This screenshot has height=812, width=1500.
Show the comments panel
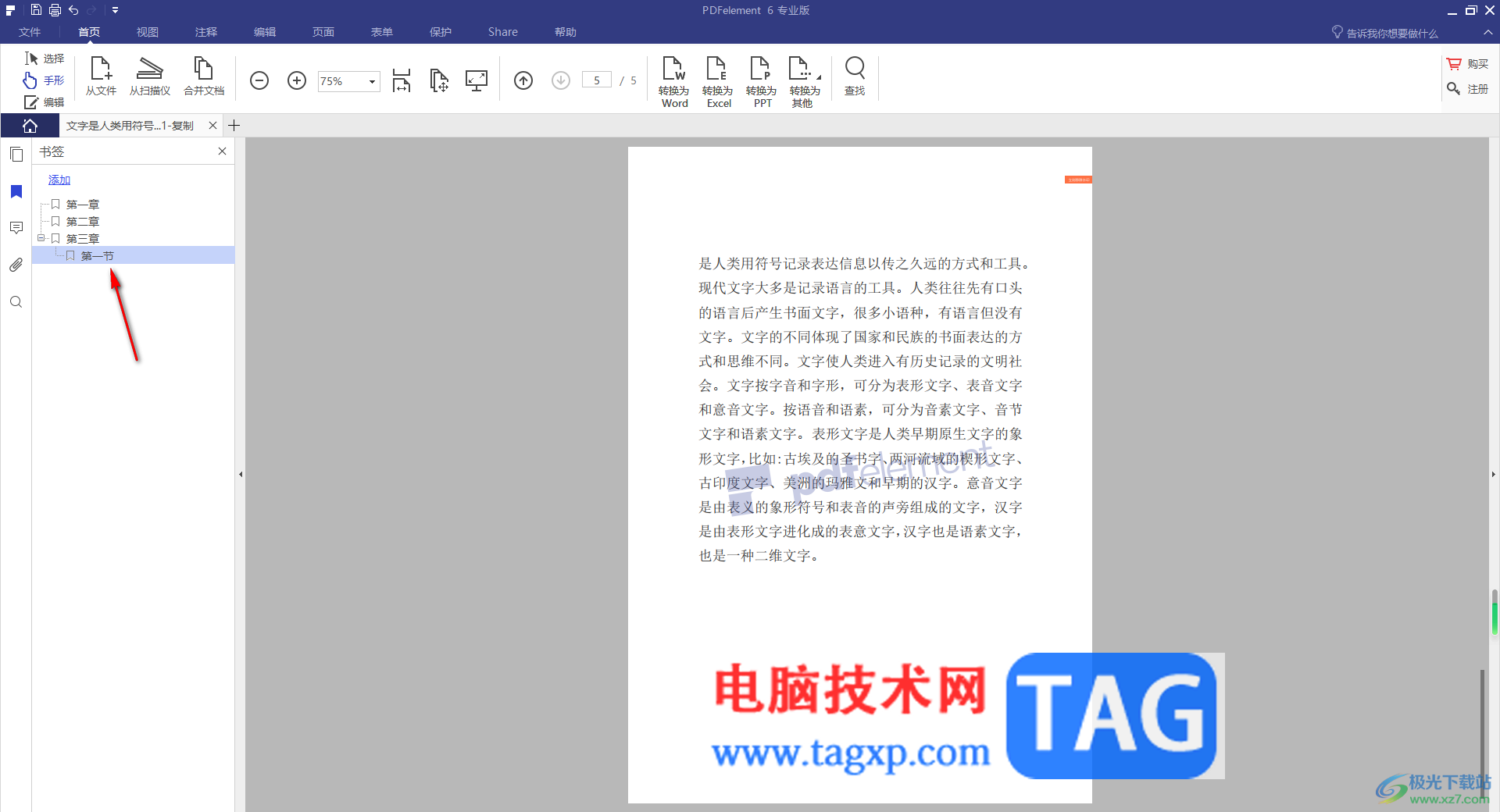coord(16,228)
